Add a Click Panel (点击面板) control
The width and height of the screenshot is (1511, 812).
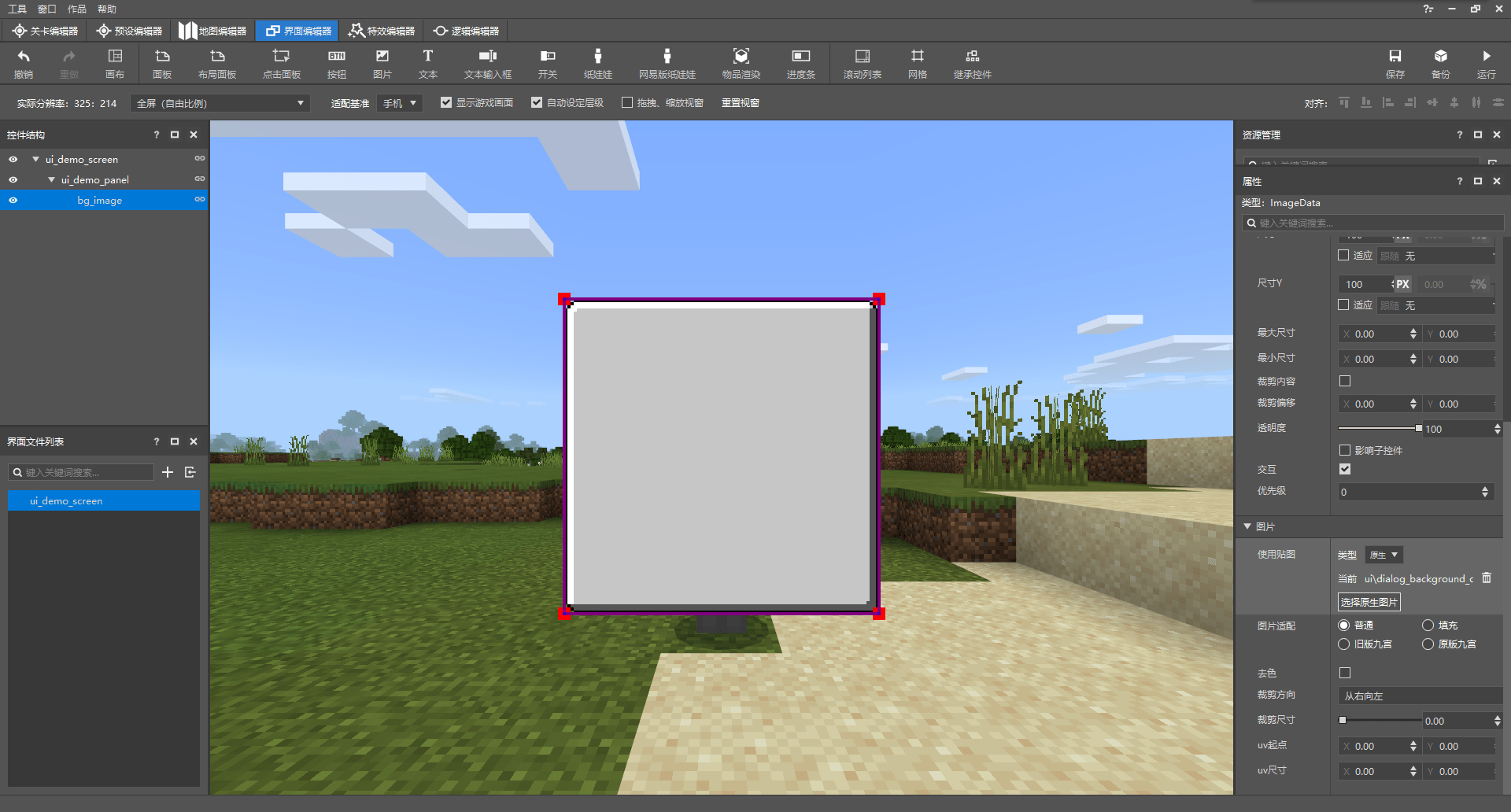pyautogui.click(x=282, y=64)
